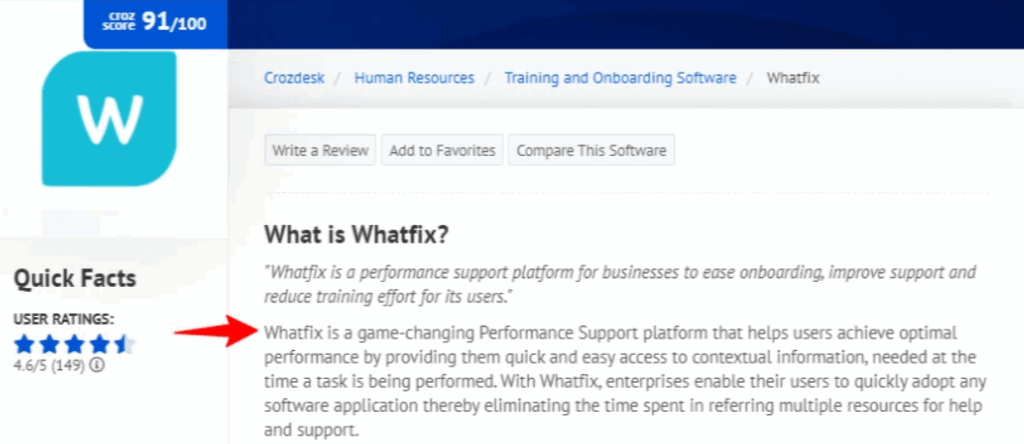Click the first rating star

pos(24,346)
